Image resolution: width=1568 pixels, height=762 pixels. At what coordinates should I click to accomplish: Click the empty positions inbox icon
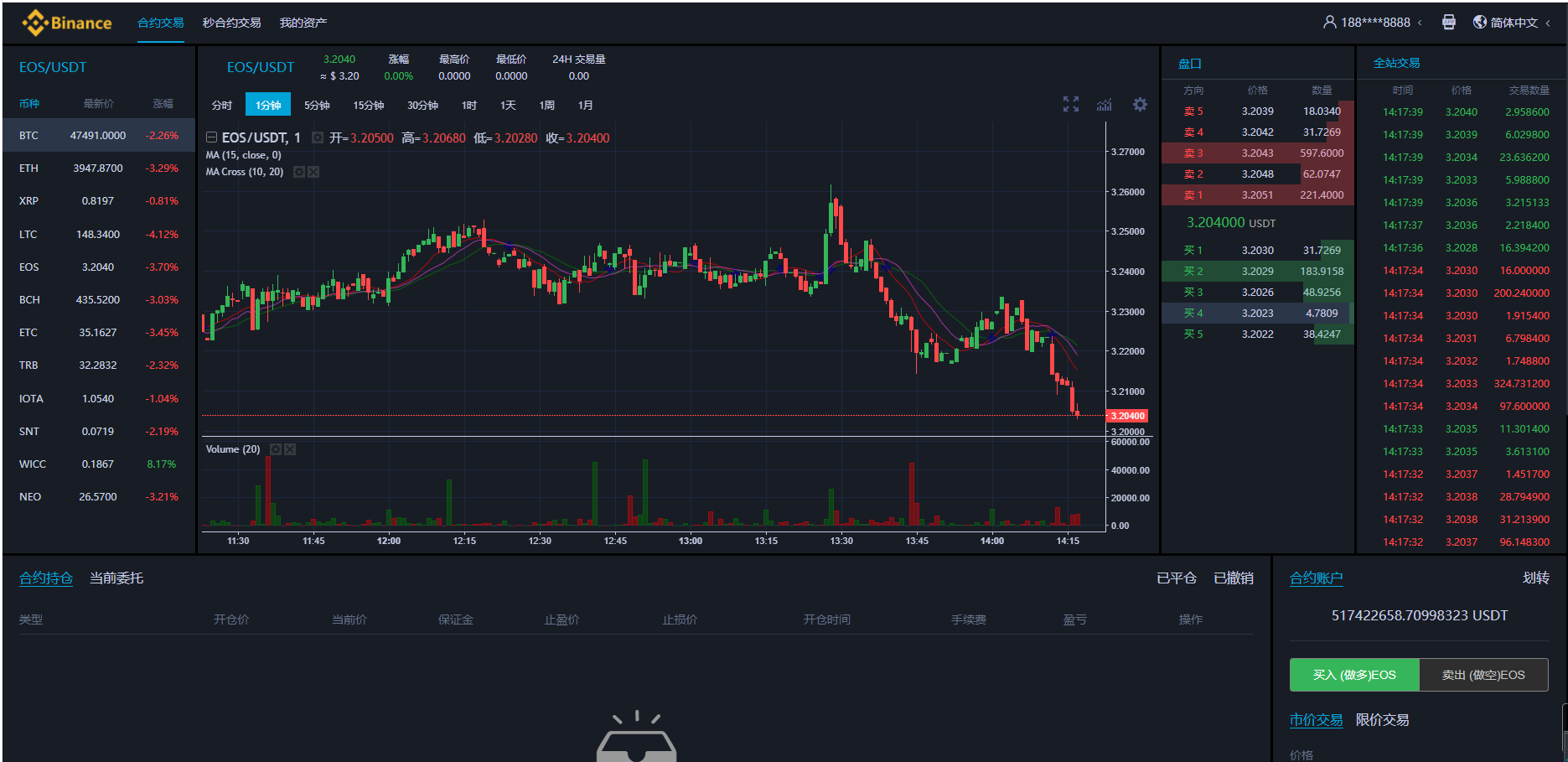[x=636, y=738]
